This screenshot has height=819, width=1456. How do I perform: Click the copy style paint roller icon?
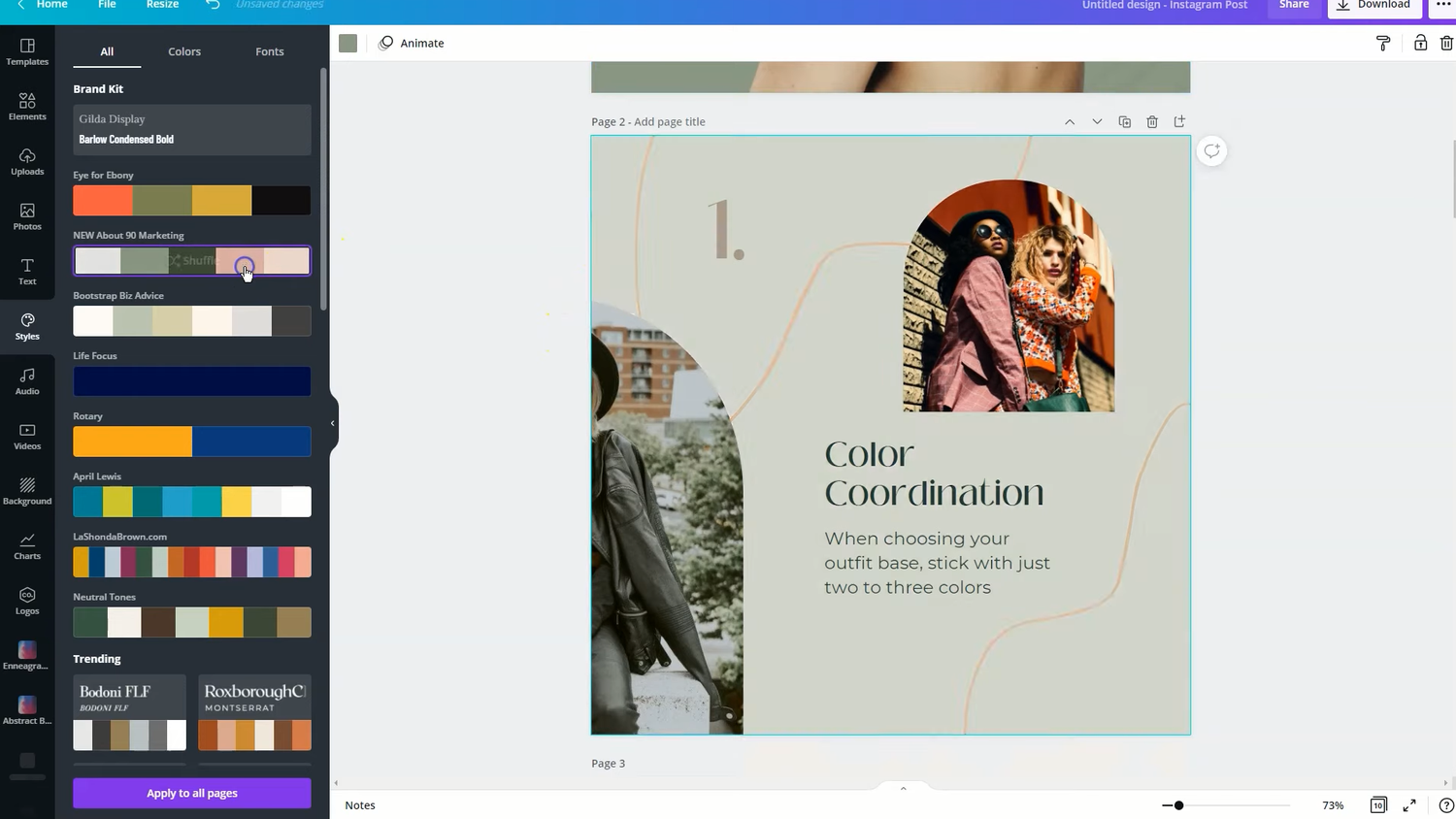[1383, 43]
